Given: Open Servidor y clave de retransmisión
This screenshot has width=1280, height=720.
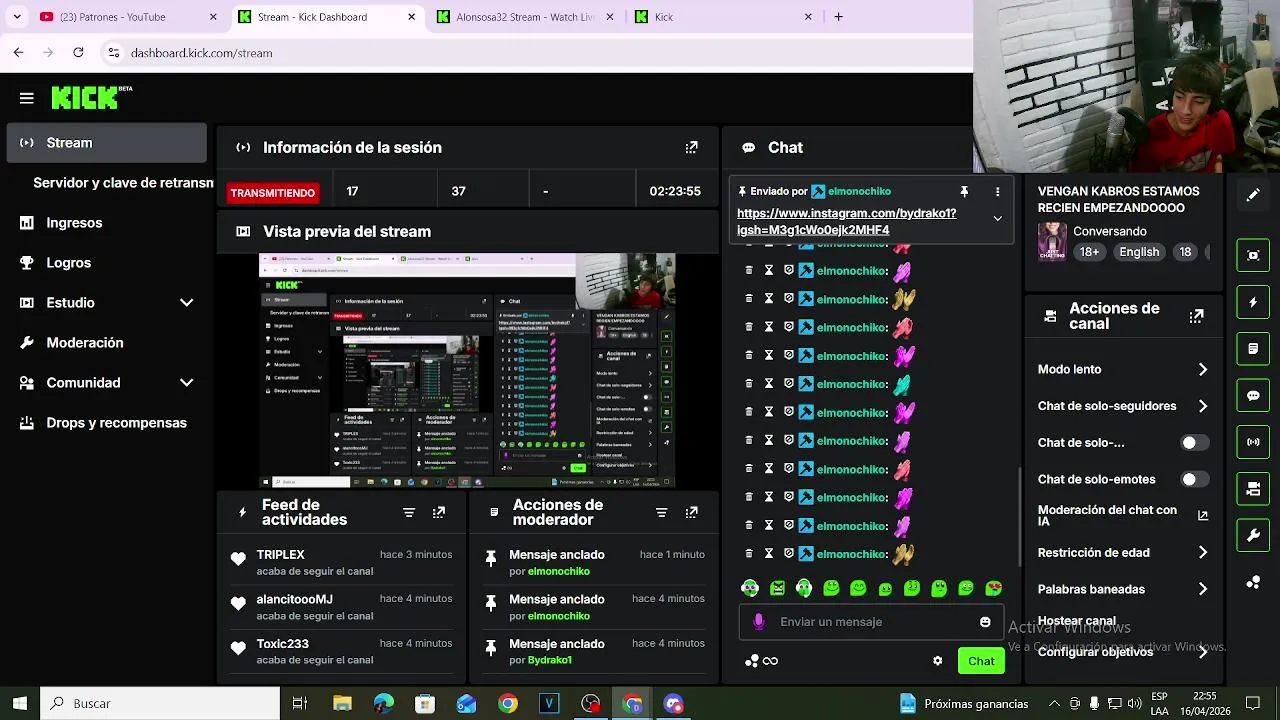Looking at the screenshot, I should [x=123, y=183].
